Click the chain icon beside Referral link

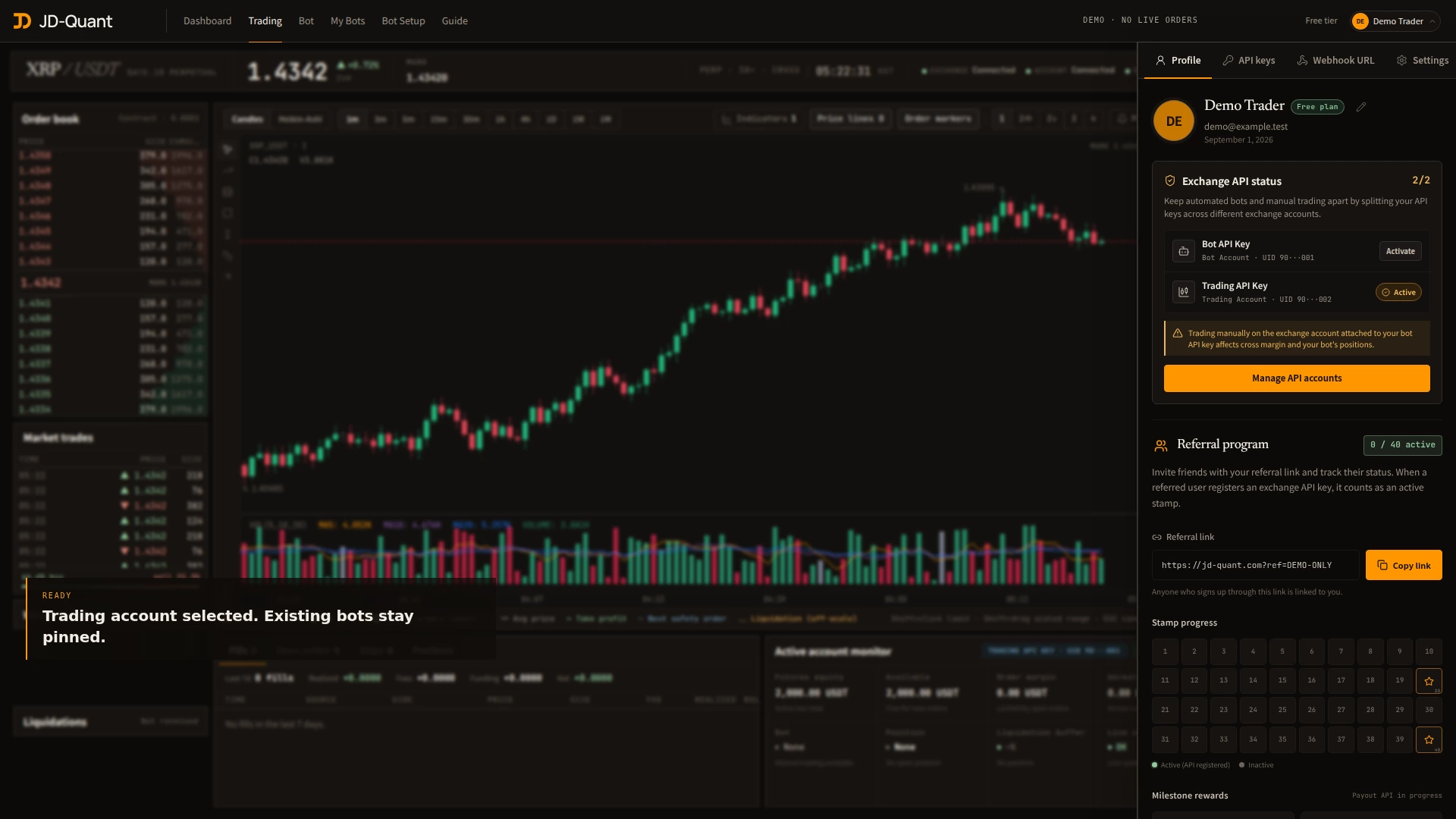click(x=1157, y=537)
